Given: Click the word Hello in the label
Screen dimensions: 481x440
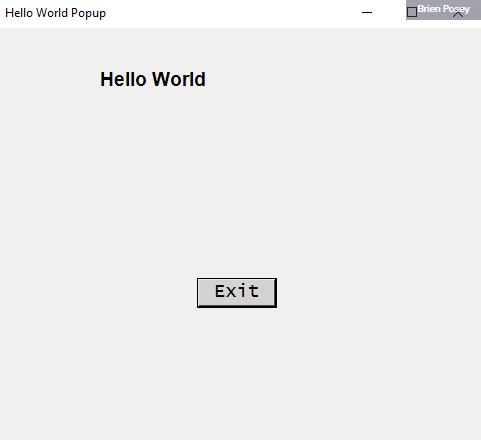Looking at the screenshot, I should [x=123, y=79].
